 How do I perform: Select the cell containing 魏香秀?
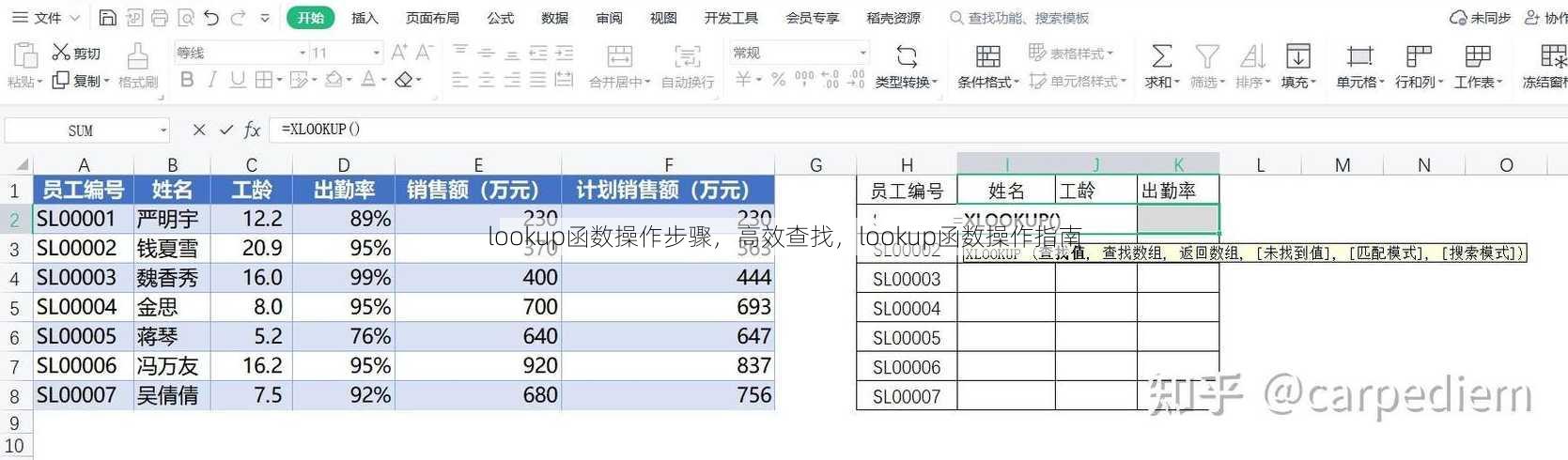(173, 278)
